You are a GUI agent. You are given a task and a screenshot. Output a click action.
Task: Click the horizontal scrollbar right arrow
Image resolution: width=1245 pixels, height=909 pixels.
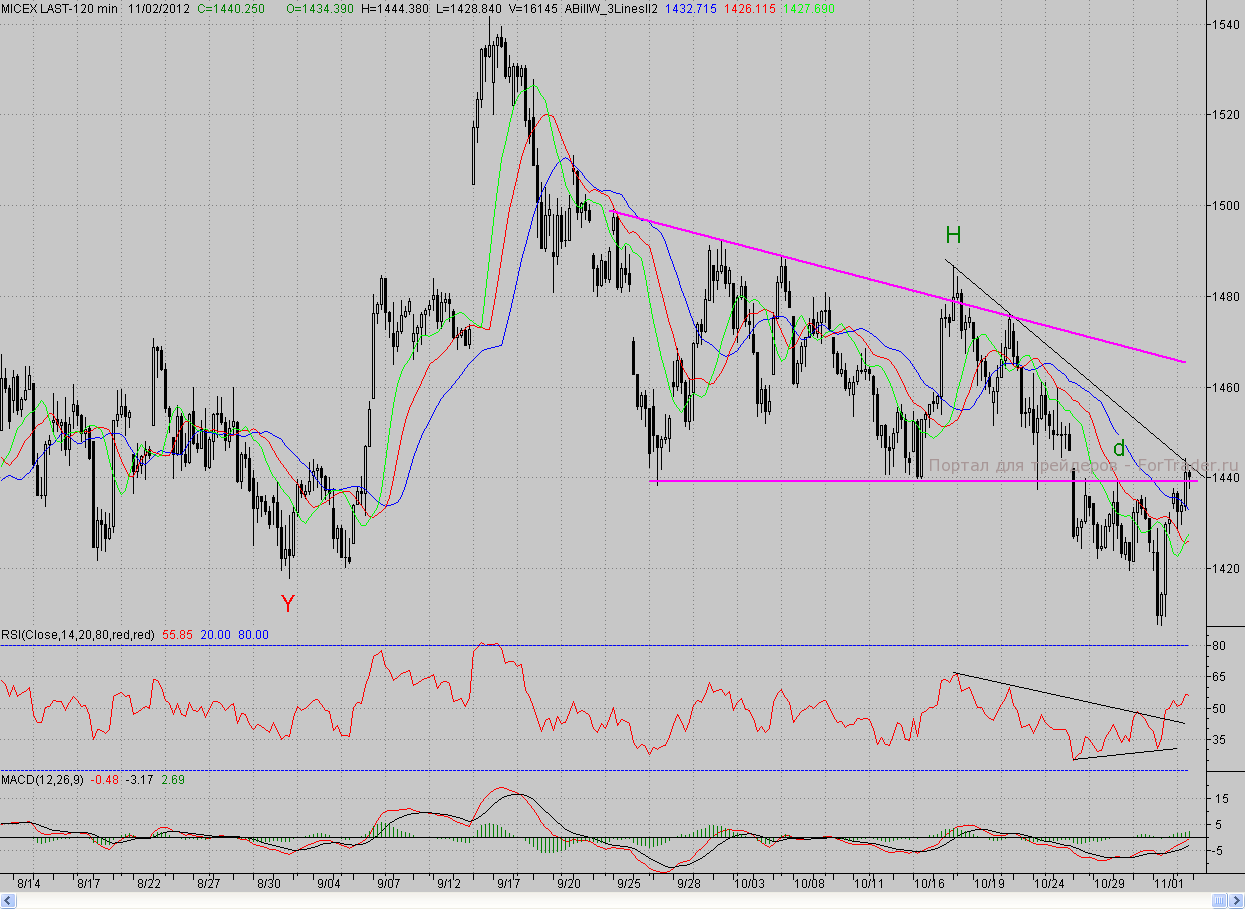coord(1236,901)
